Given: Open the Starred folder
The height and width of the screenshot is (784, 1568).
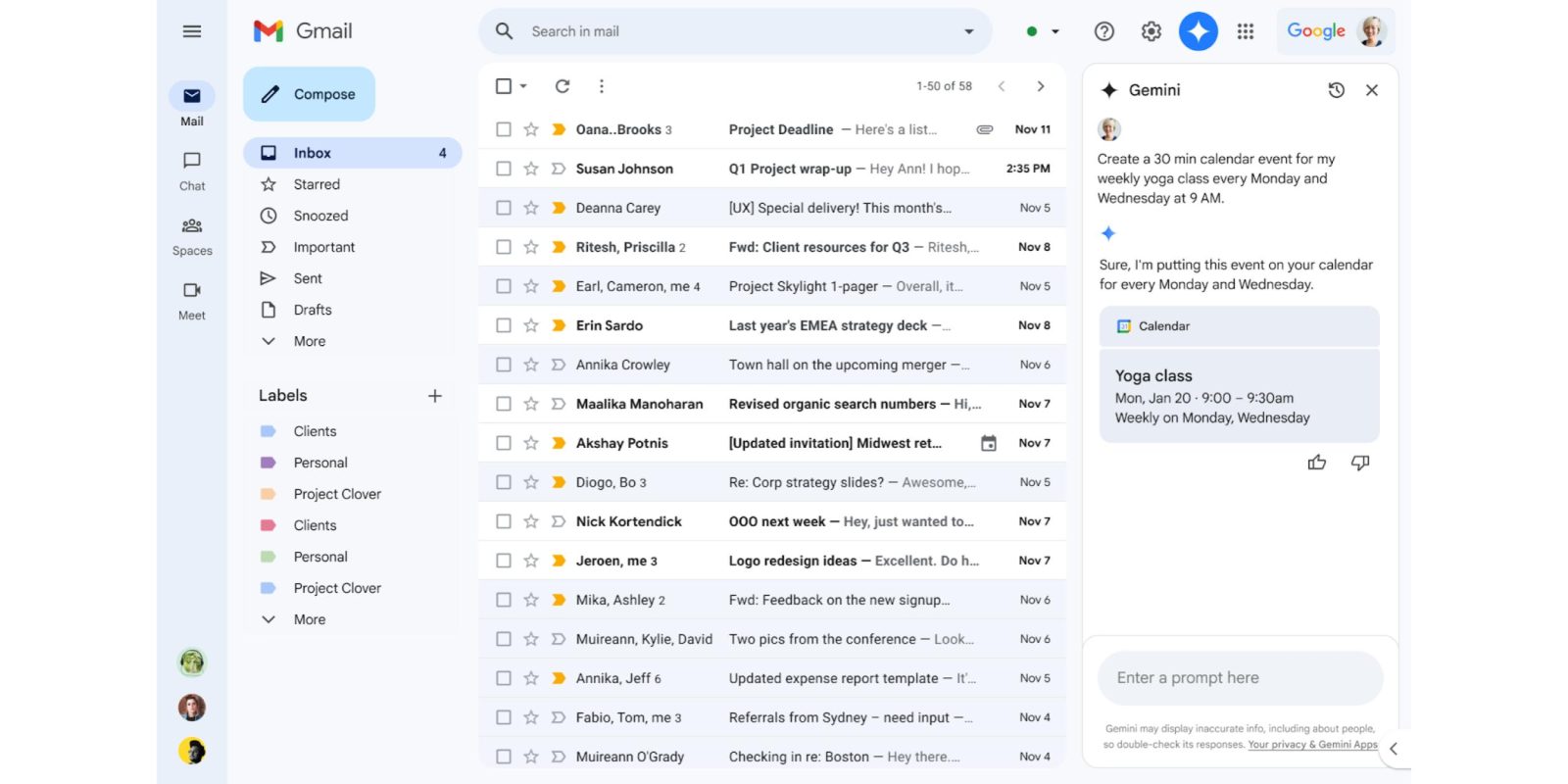Looking at the screenshot, I should tap(317, 184).
